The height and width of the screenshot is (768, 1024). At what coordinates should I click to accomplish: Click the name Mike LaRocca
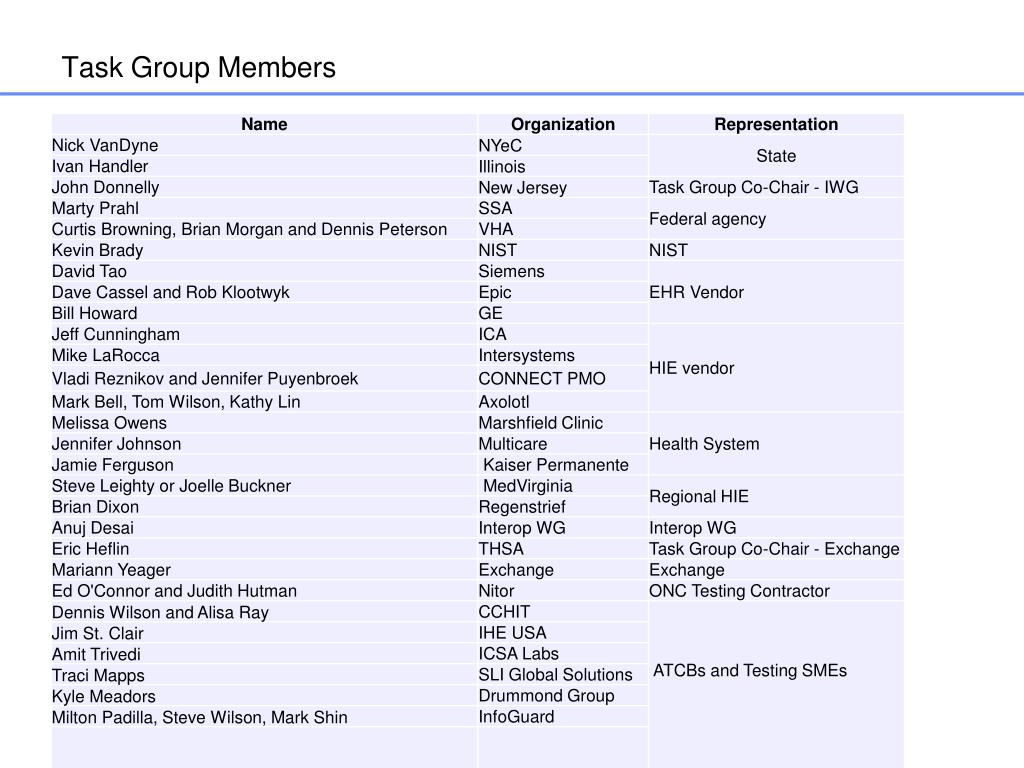pos(106,355)
